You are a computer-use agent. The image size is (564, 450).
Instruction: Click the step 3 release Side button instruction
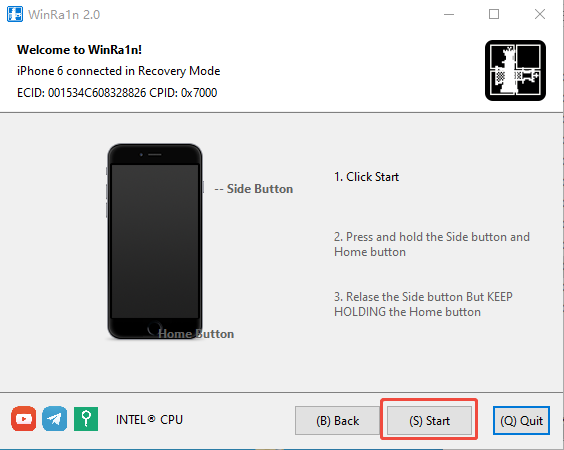pos(423,304)
